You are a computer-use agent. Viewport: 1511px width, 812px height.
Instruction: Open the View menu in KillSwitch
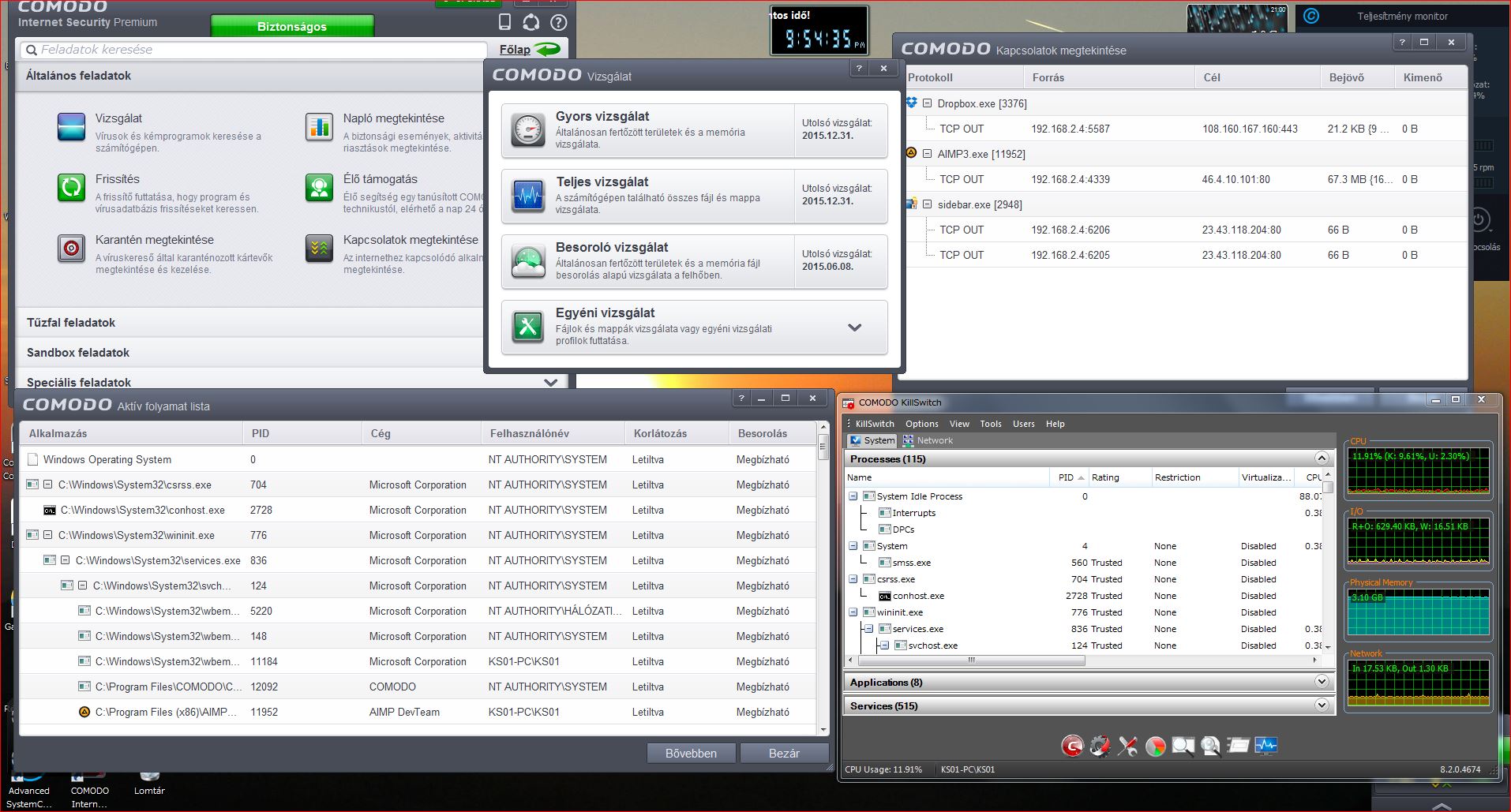pyautogui.click(x=959, y=424)
